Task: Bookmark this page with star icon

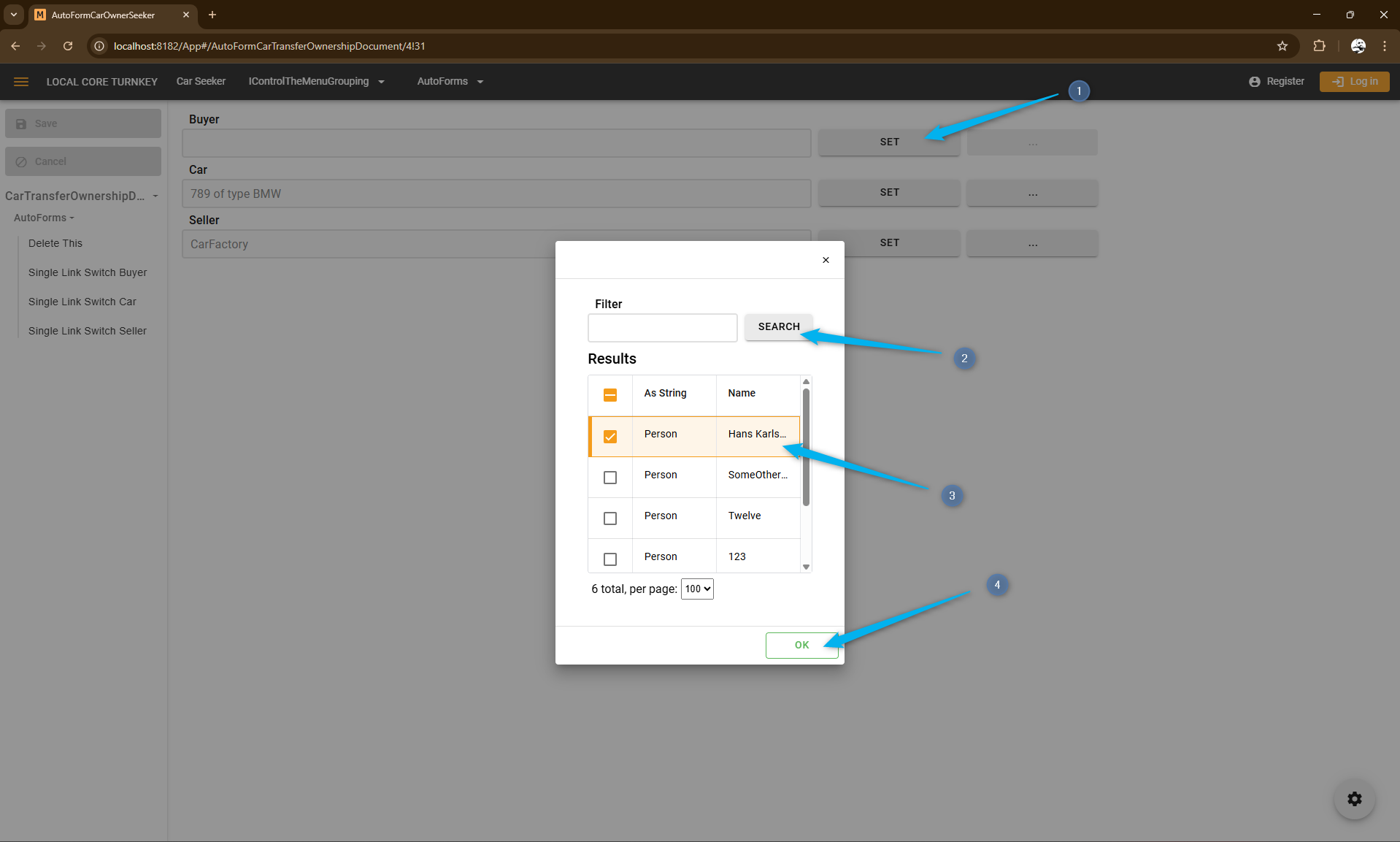Action: point(1282,46)
